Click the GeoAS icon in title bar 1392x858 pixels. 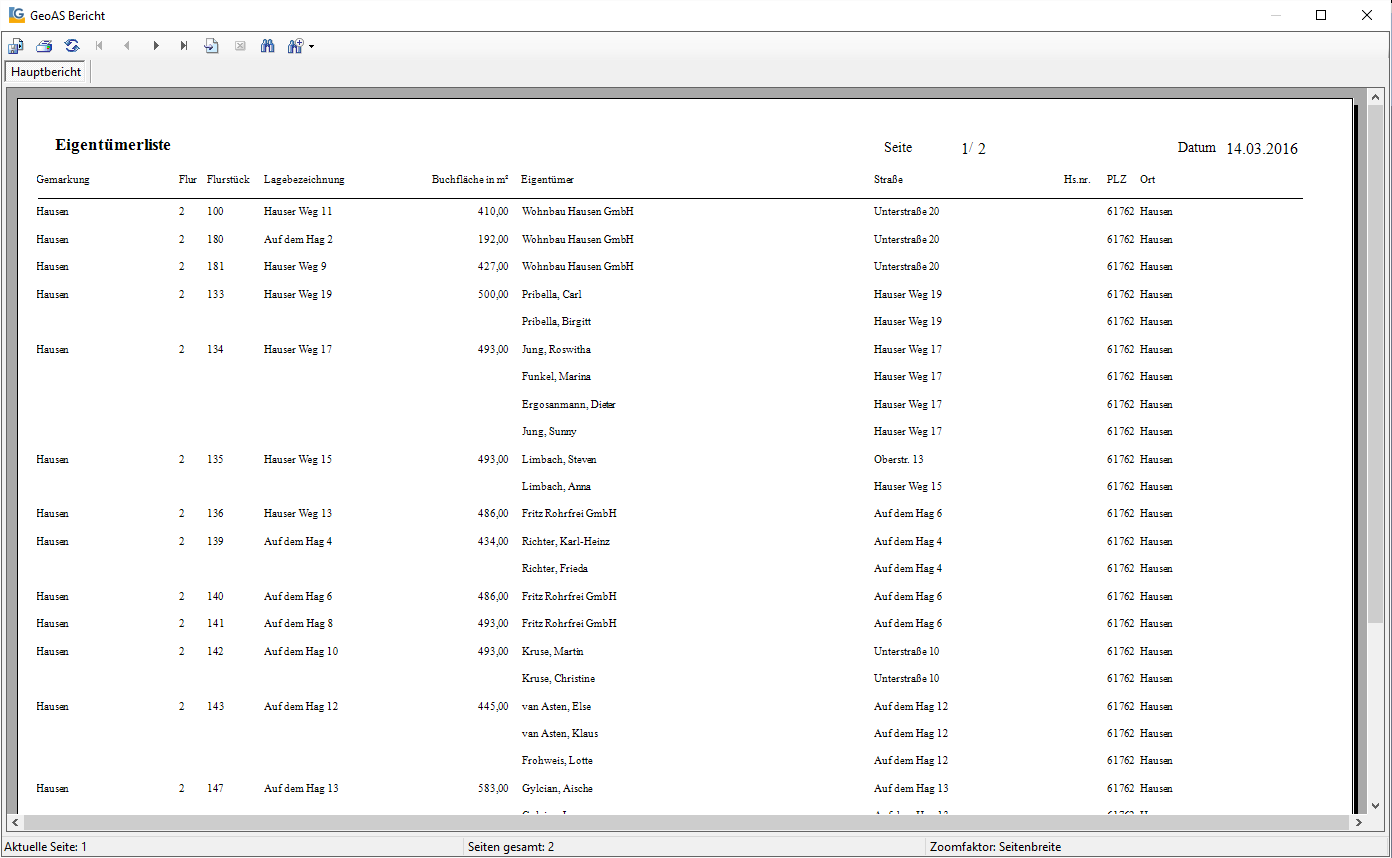(x=16, y=15)
